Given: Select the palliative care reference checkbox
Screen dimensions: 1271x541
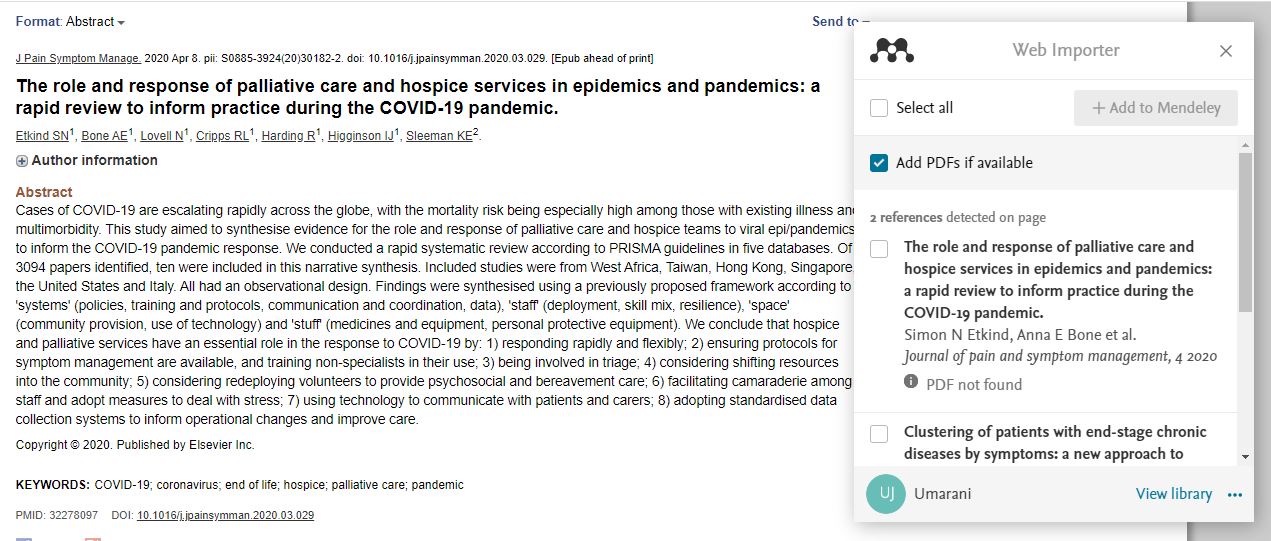Looking at the screenshot, I should pyautogui.click(x=879, y=248).
